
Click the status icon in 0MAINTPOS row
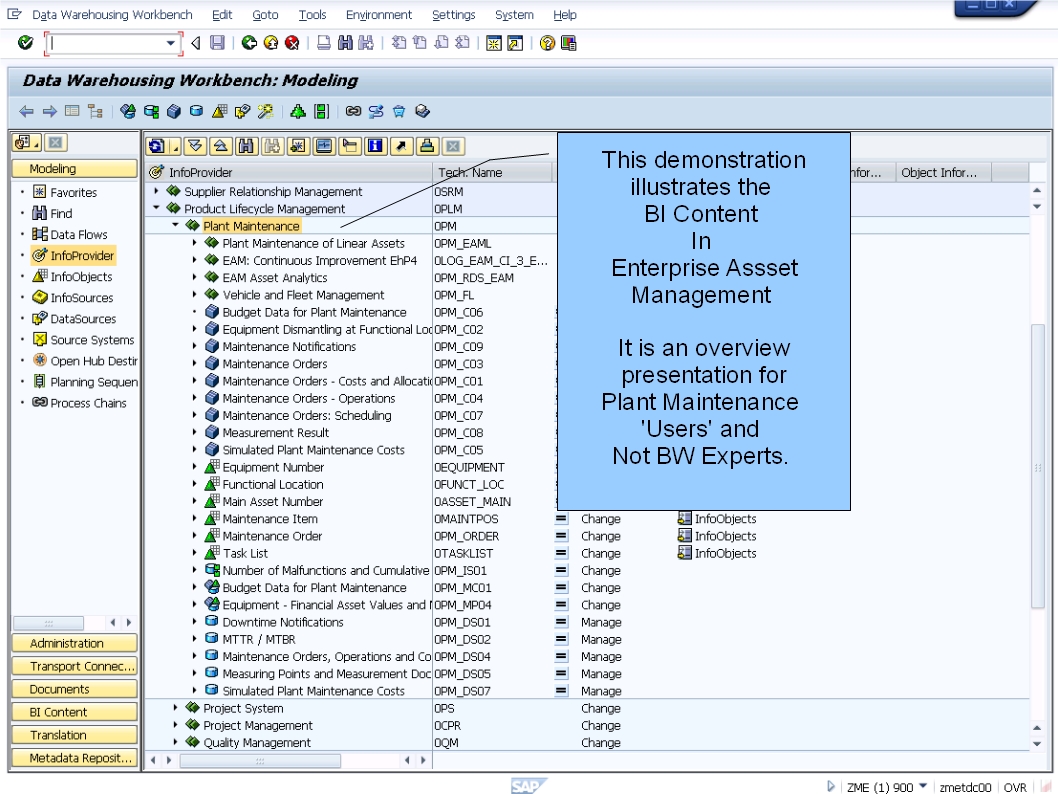(x=561, y=519)
